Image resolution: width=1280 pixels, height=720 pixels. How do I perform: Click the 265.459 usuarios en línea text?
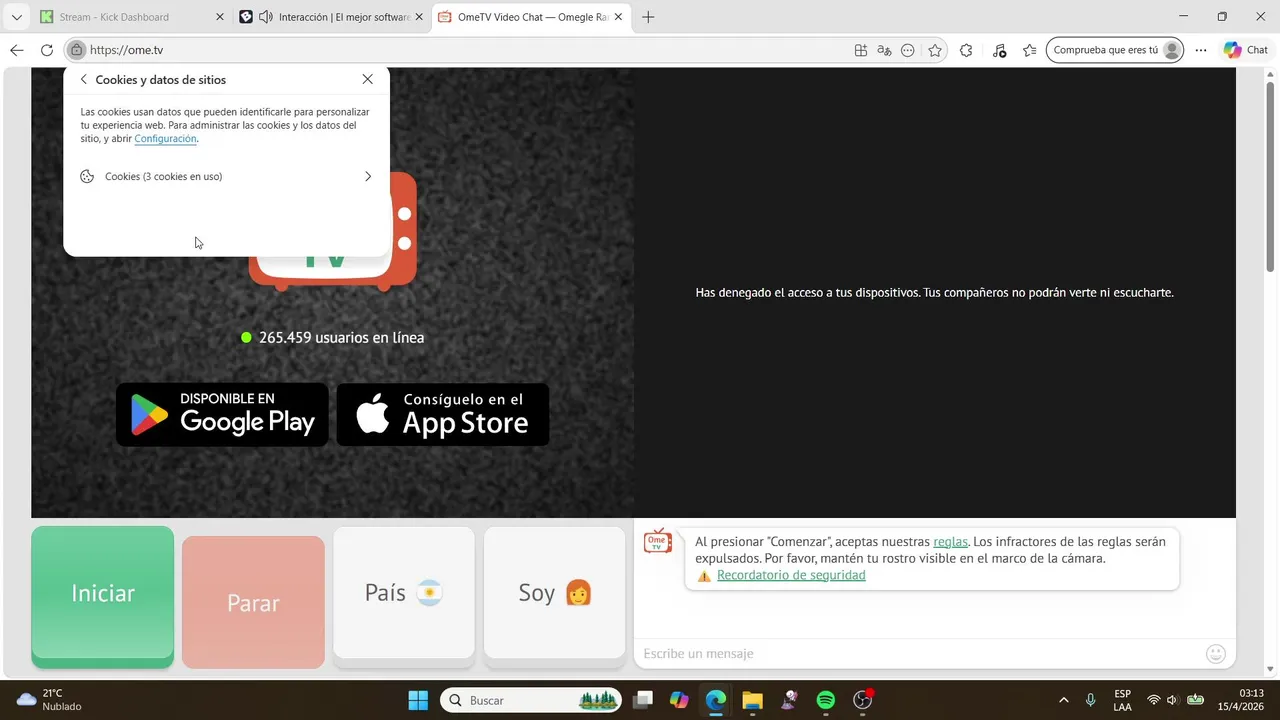[341, 338]
